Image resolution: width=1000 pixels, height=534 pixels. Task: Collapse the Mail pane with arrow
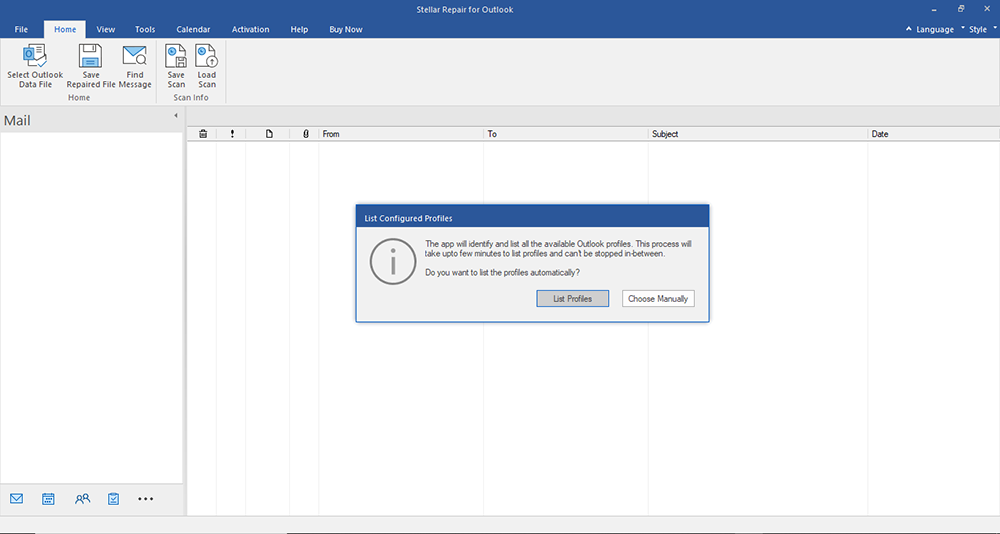175,115
